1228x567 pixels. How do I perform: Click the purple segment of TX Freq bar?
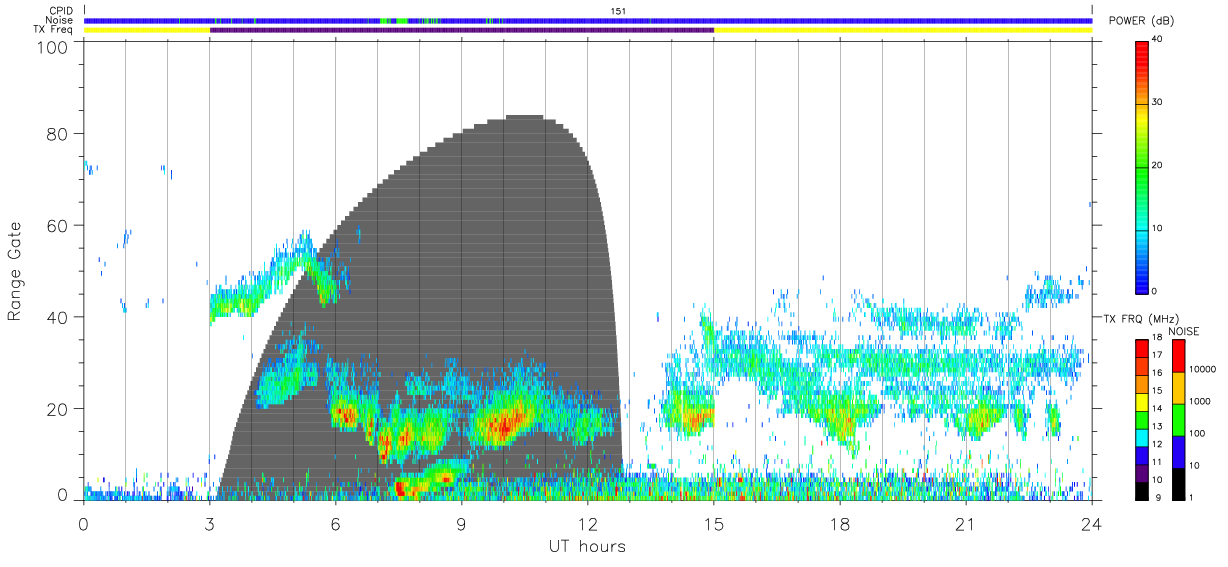click(x=462, y=30)
